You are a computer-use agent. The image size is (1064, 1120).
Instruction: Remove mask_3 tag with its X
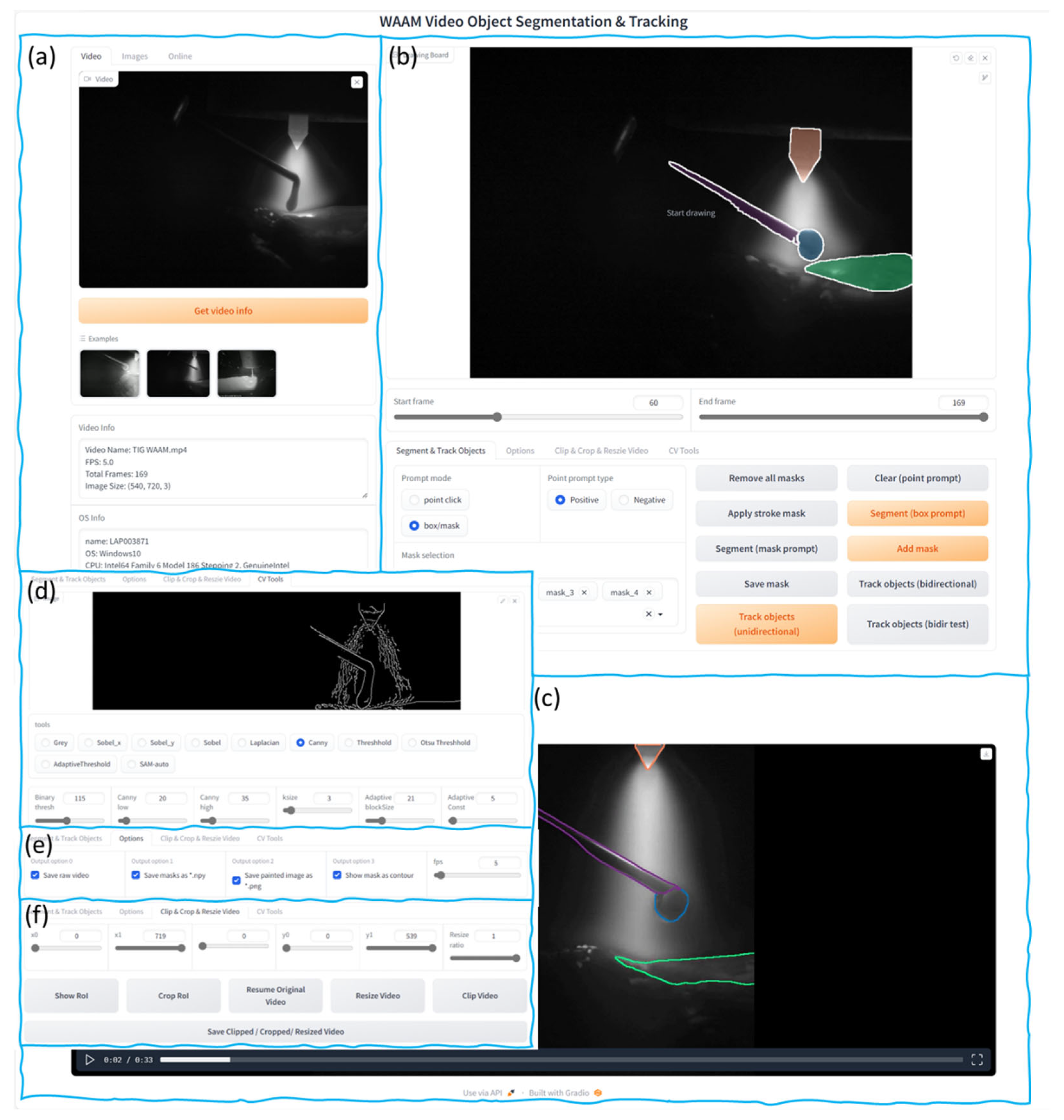(584, 592)
